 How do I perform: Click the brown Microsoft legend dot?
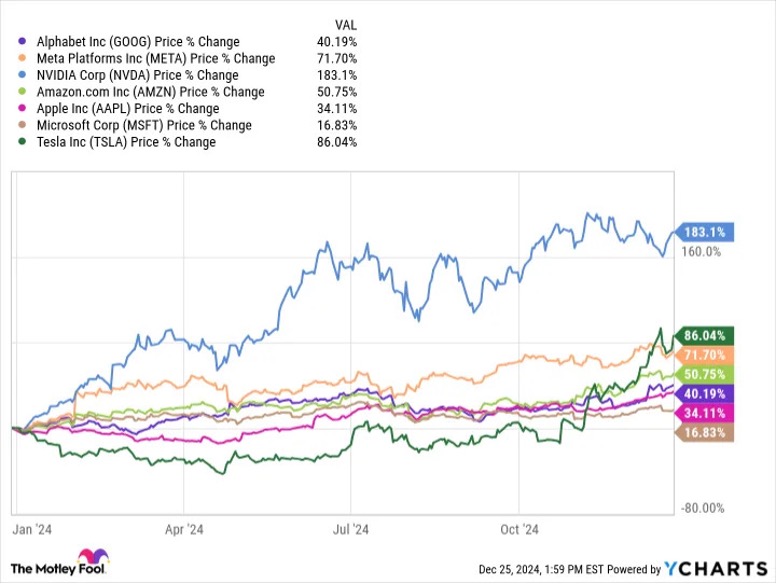22,125
